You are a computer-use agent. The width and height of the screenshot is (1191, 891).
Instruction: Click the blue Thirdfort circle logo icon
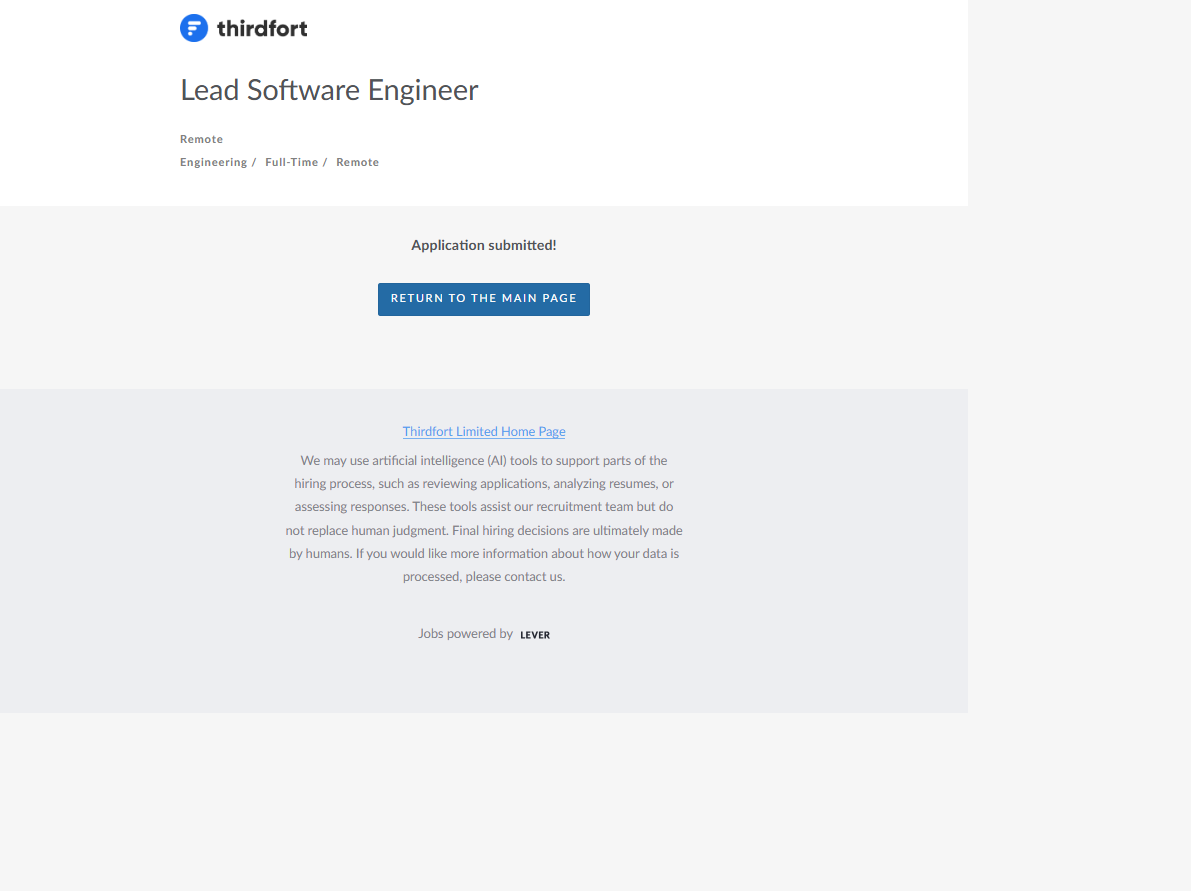coord(193,28)
